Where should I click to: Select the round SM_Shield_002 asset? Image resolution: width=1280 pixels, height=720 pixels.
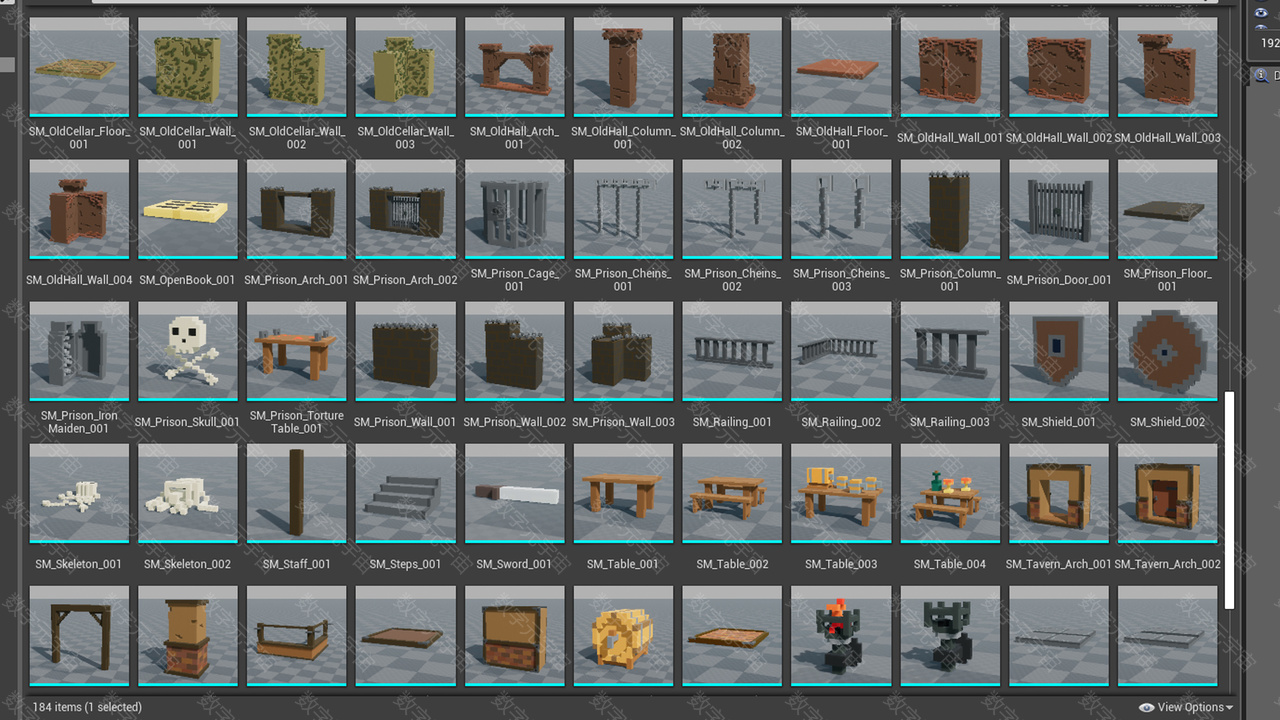click(1168, 351)
